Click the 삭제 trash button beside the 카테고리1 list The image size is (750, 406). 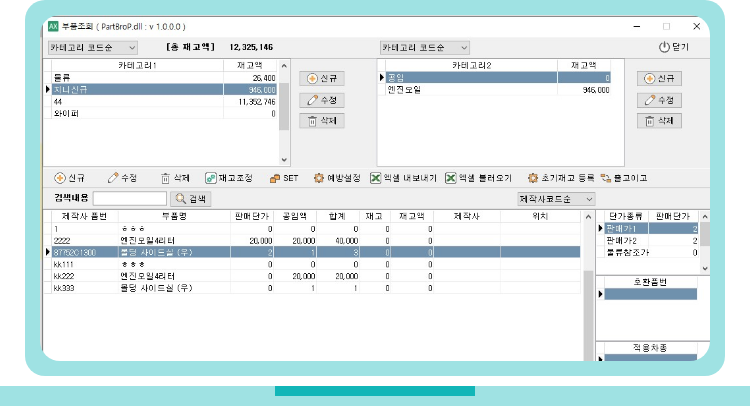click(322, 121)
